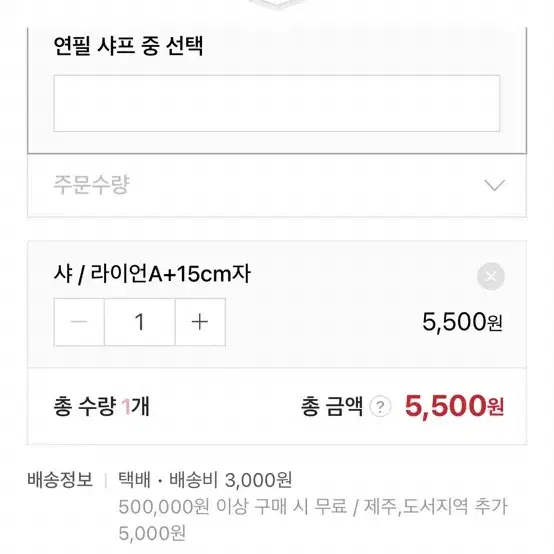
Task: Tap the 연필 샤프 중 선택 heading
Action: pos(128,46)
